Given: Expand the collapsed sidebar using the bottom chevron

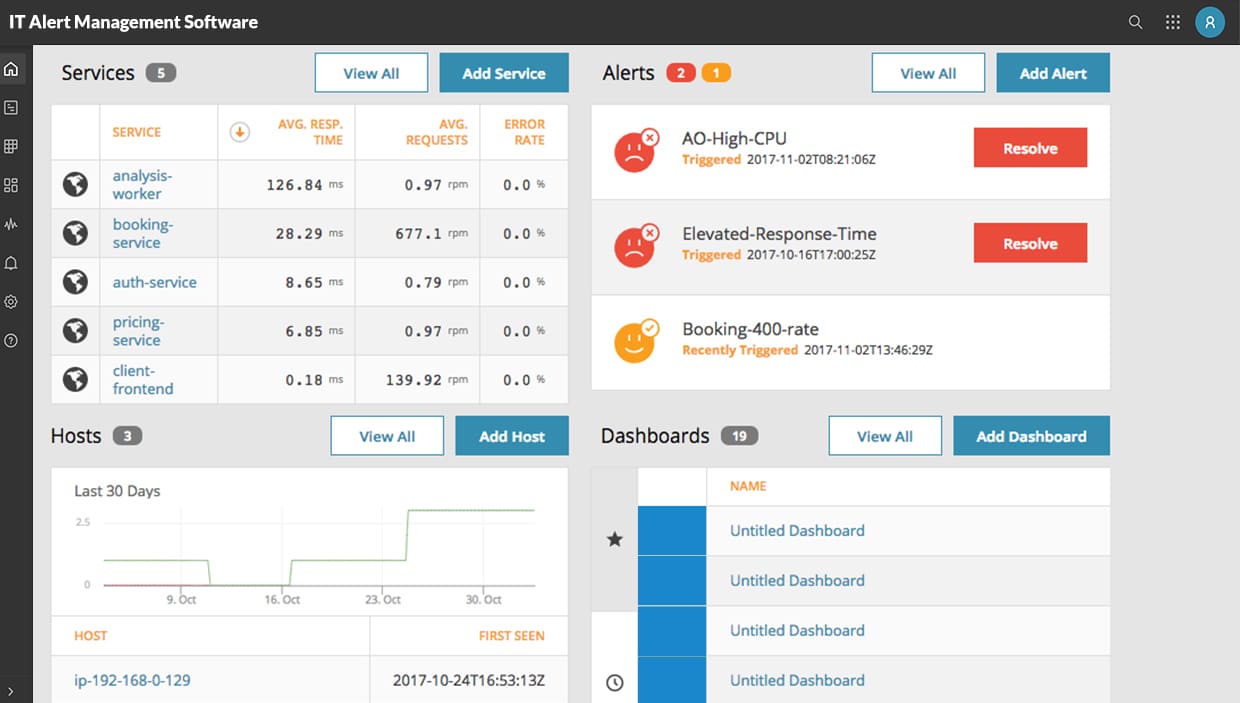Looking at the screenshot, I should click(x=11, y=689).
